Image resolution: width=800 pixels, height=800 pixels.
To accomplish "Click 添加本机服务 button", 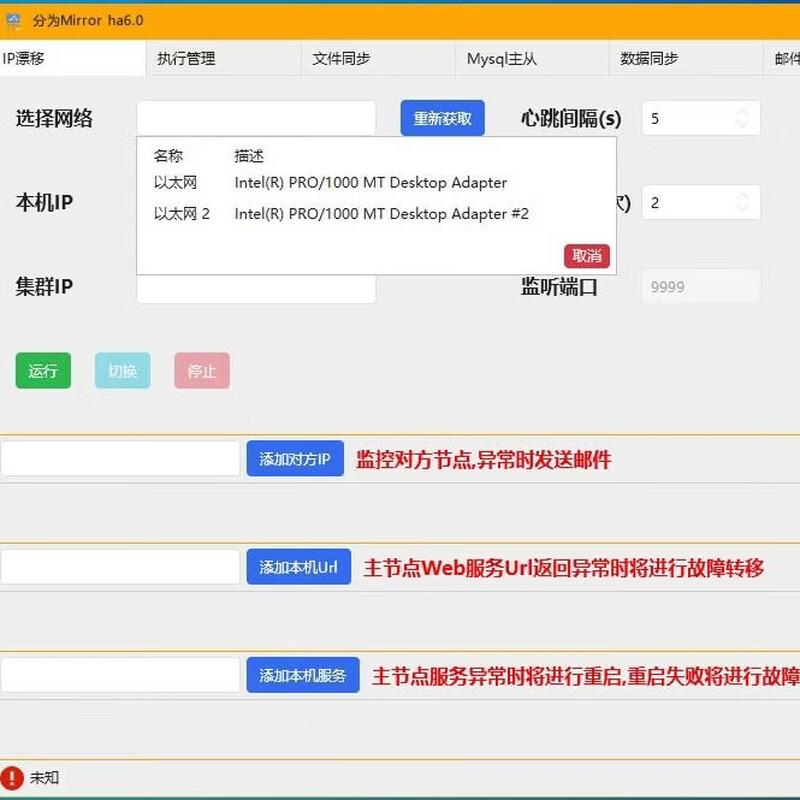I will coord(303,675).
